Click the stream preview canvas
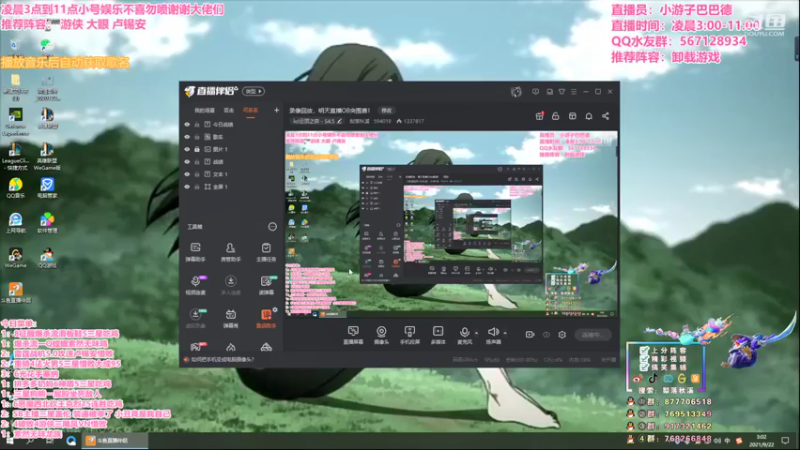Image resolution: width=800 pixels, height=450 pixels. [451, 224]
